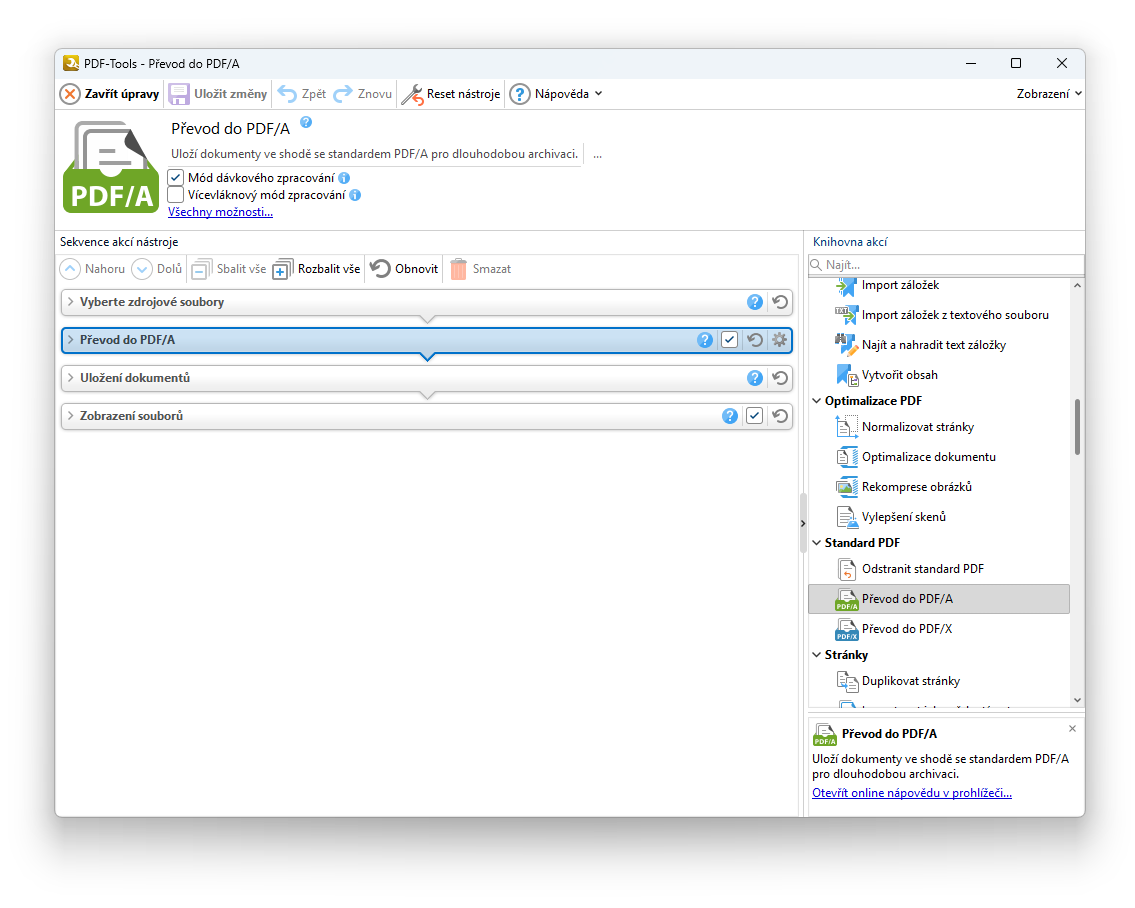Enable Vícevláknový mód zpracování checkbox

[x=176, y=196]
